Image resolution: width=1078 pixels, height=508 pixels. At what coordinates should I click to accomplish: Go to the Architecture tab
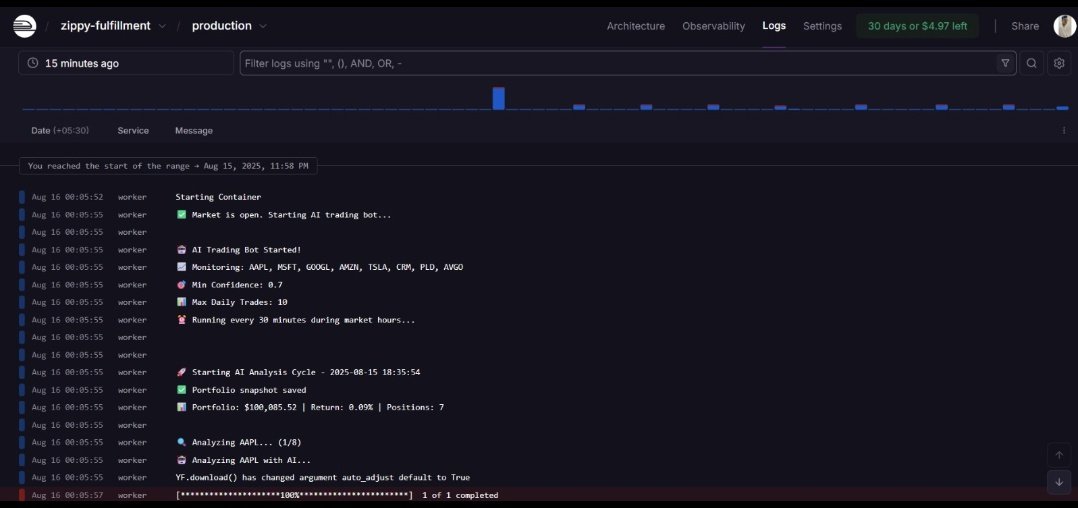pyautogui.click(x=635, y=26)
